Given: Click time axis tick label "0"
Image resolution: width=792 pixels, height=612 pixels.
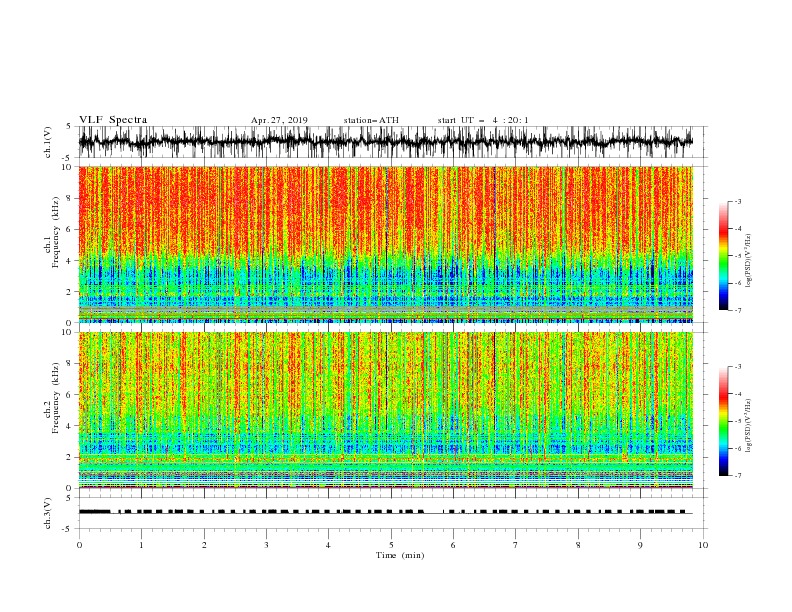Looking at the screenshot, I should pyautogui.click(x=79, y=545).
